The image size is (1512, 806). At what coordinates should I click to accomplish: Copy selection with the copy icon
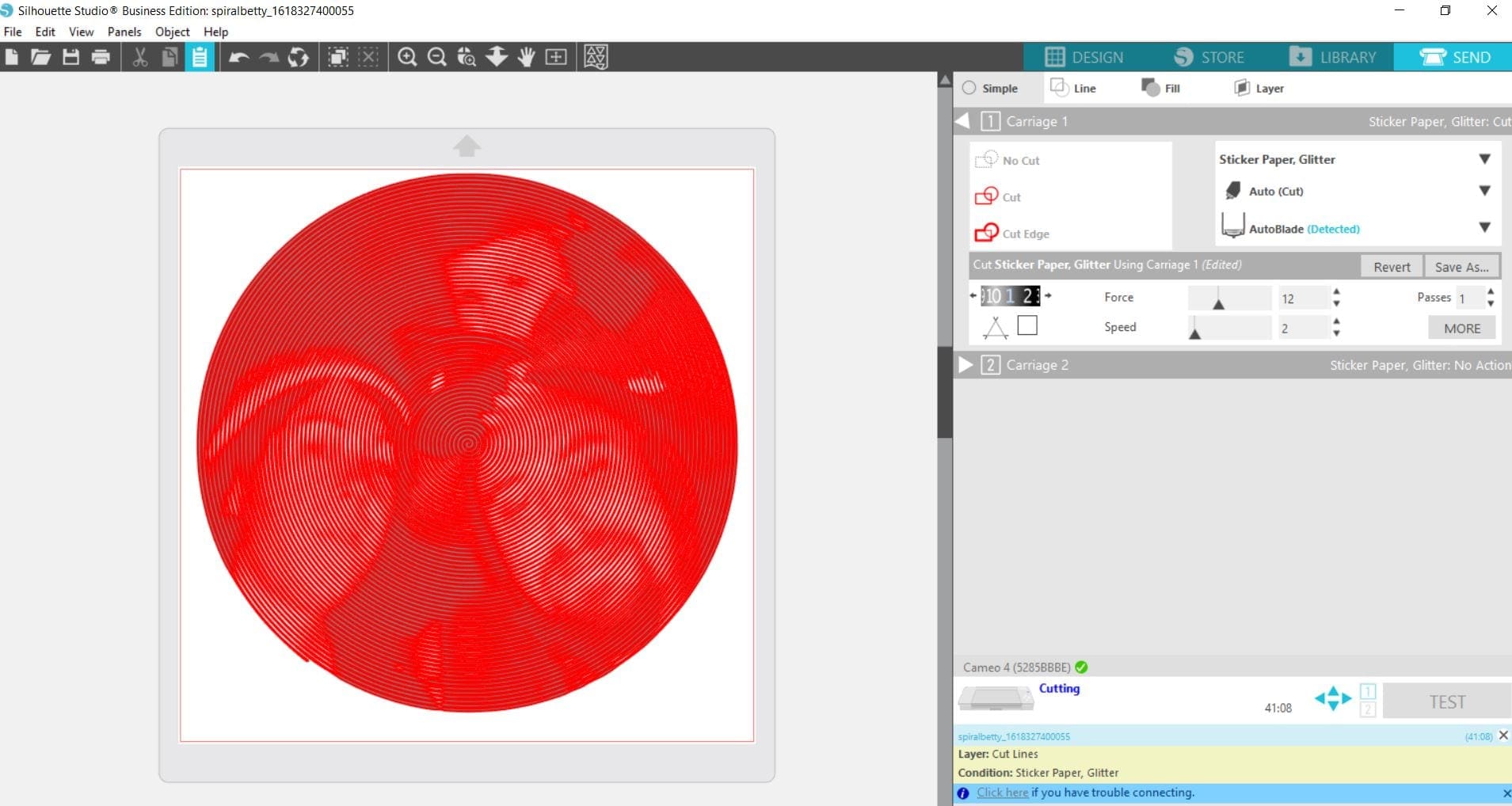(x=169, y=57)
